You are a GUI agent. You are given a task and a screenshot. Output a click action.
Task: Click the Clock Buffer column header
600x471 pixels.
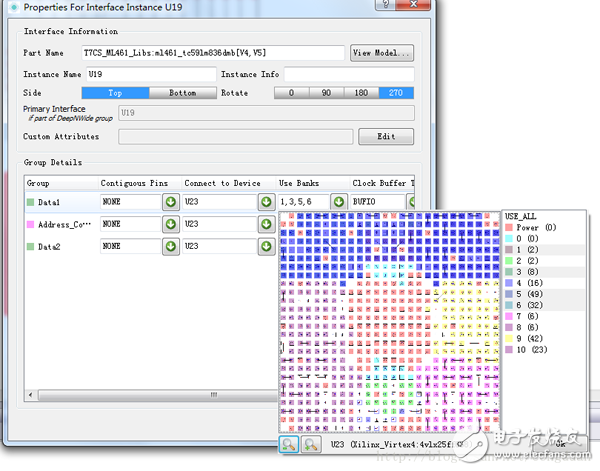tap(382, 183)
